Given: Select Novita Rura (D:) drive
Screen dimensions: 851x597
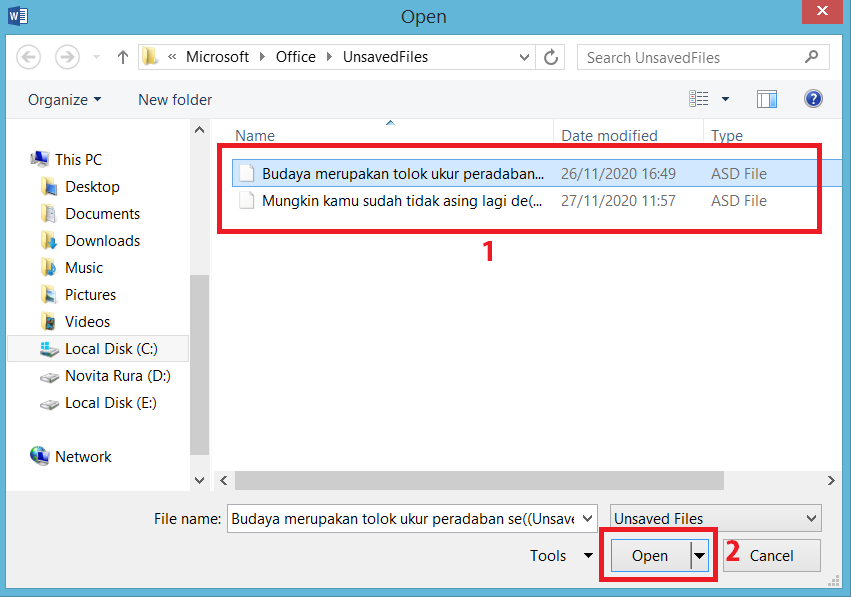Looking at the screenshot, I should [105, 376].
